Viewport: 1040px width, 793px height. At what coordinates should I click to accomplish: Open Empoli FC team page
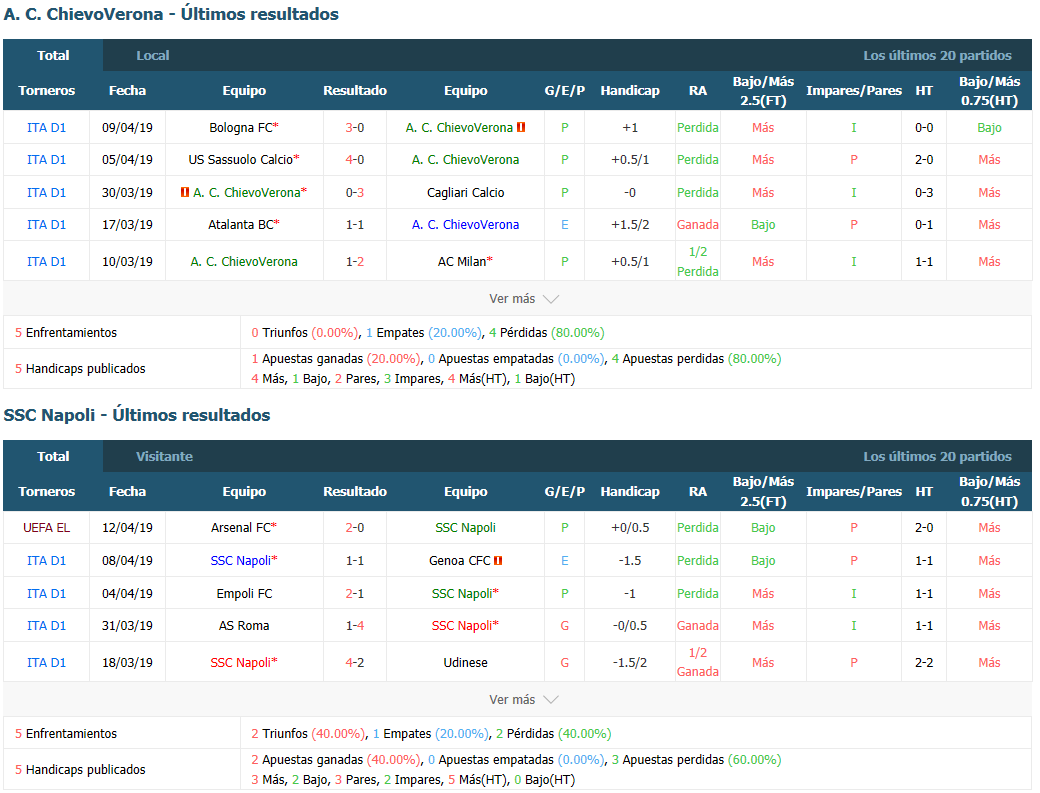point(244,593)
